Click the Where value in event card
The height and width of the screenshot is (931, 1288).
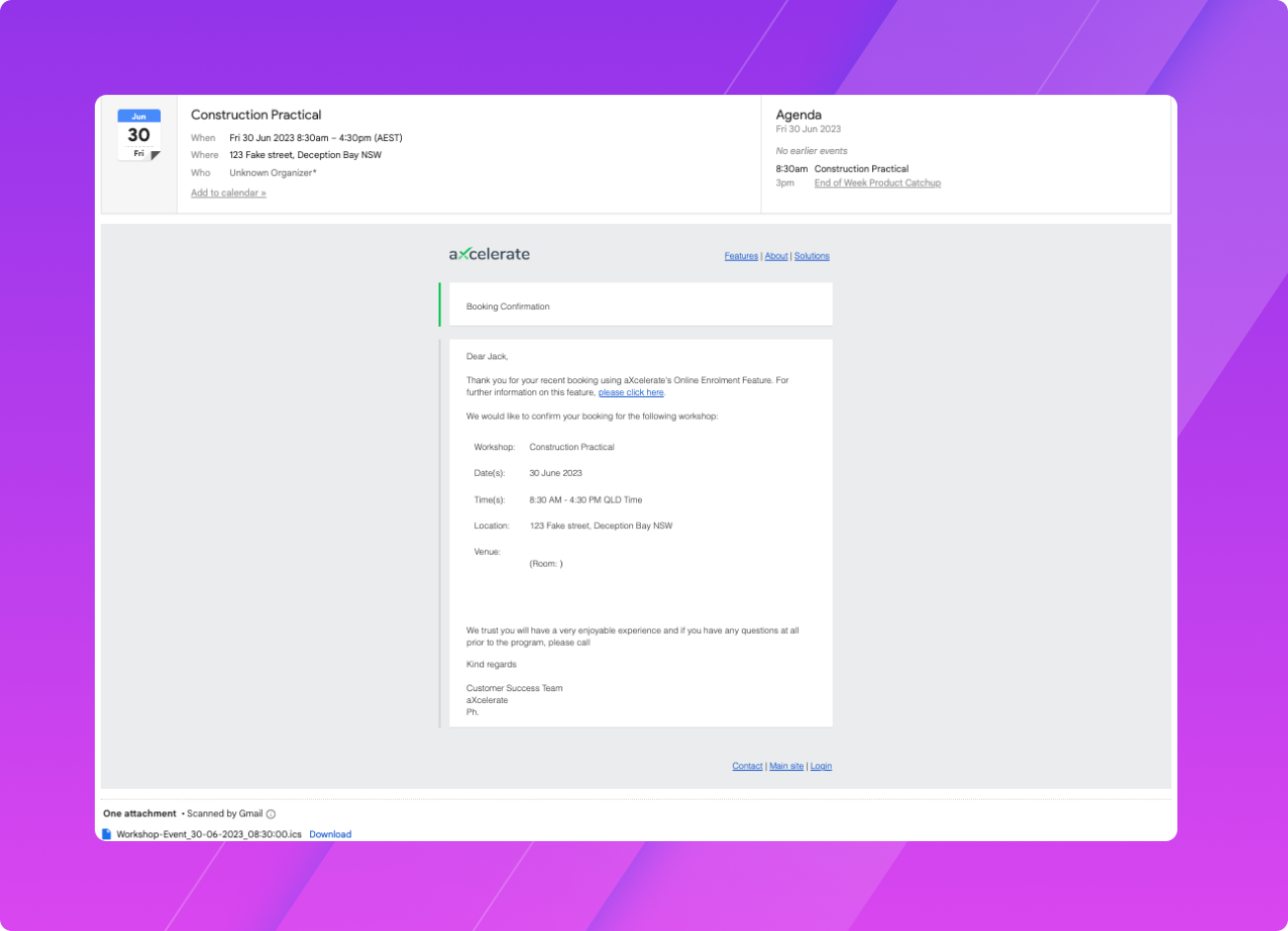pos(305,155)
